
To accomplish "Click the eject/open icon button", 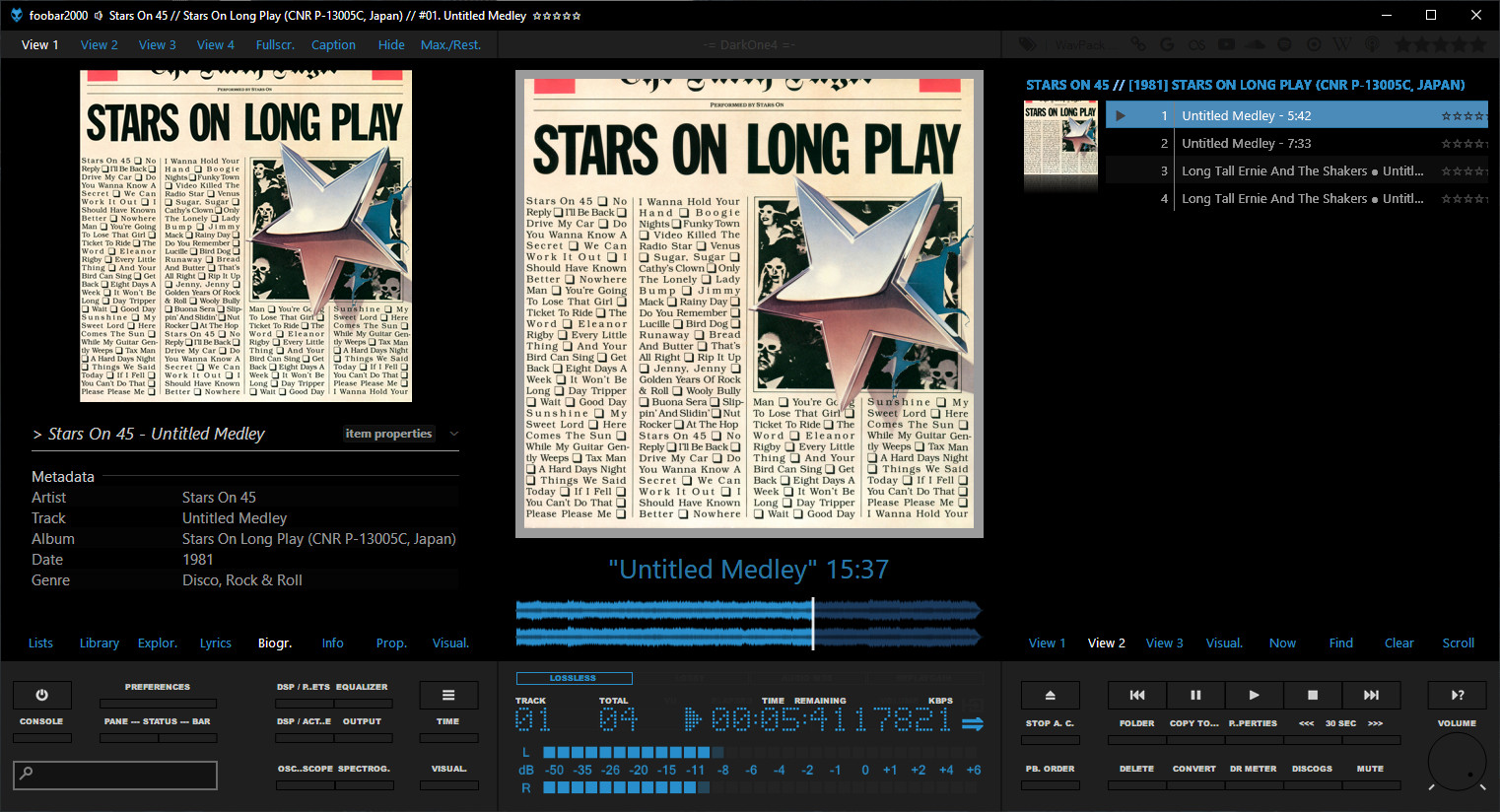I will [1050, 695].
